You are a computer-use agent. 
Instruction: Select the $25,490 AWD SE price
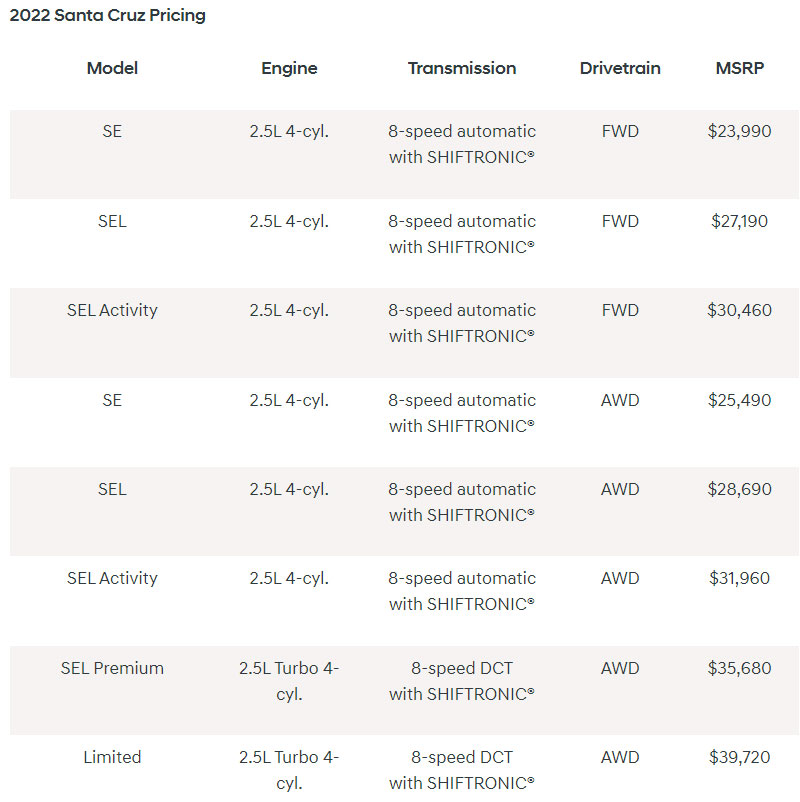click(739, 400)
